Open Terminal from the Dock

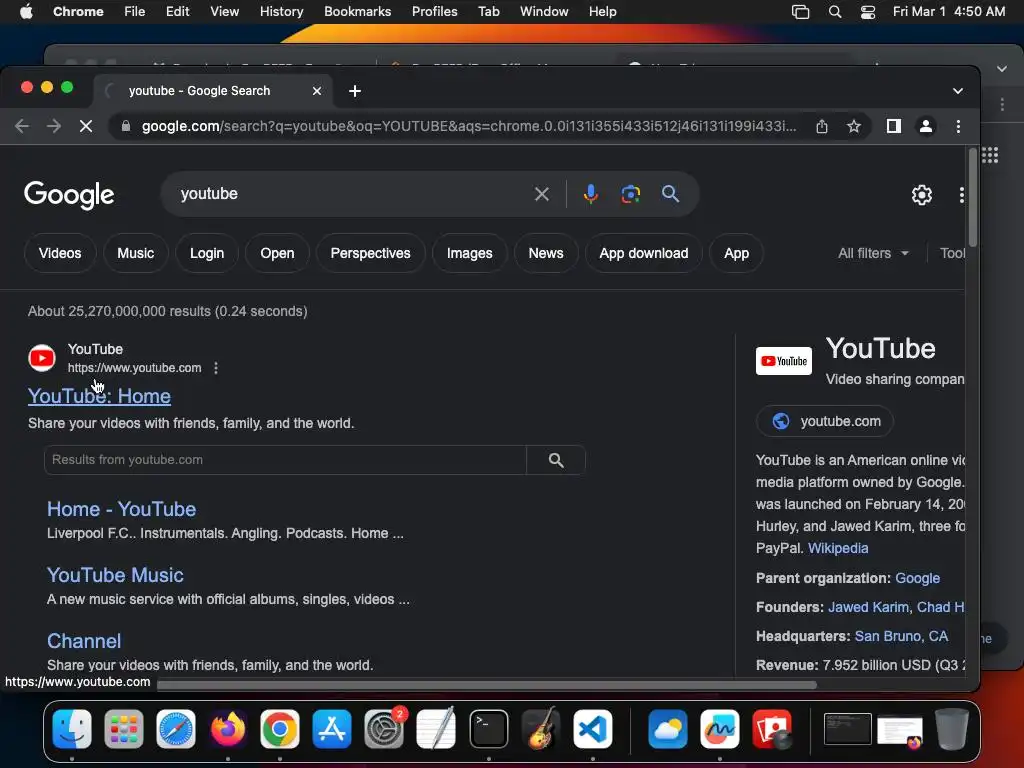click(488, 729)
